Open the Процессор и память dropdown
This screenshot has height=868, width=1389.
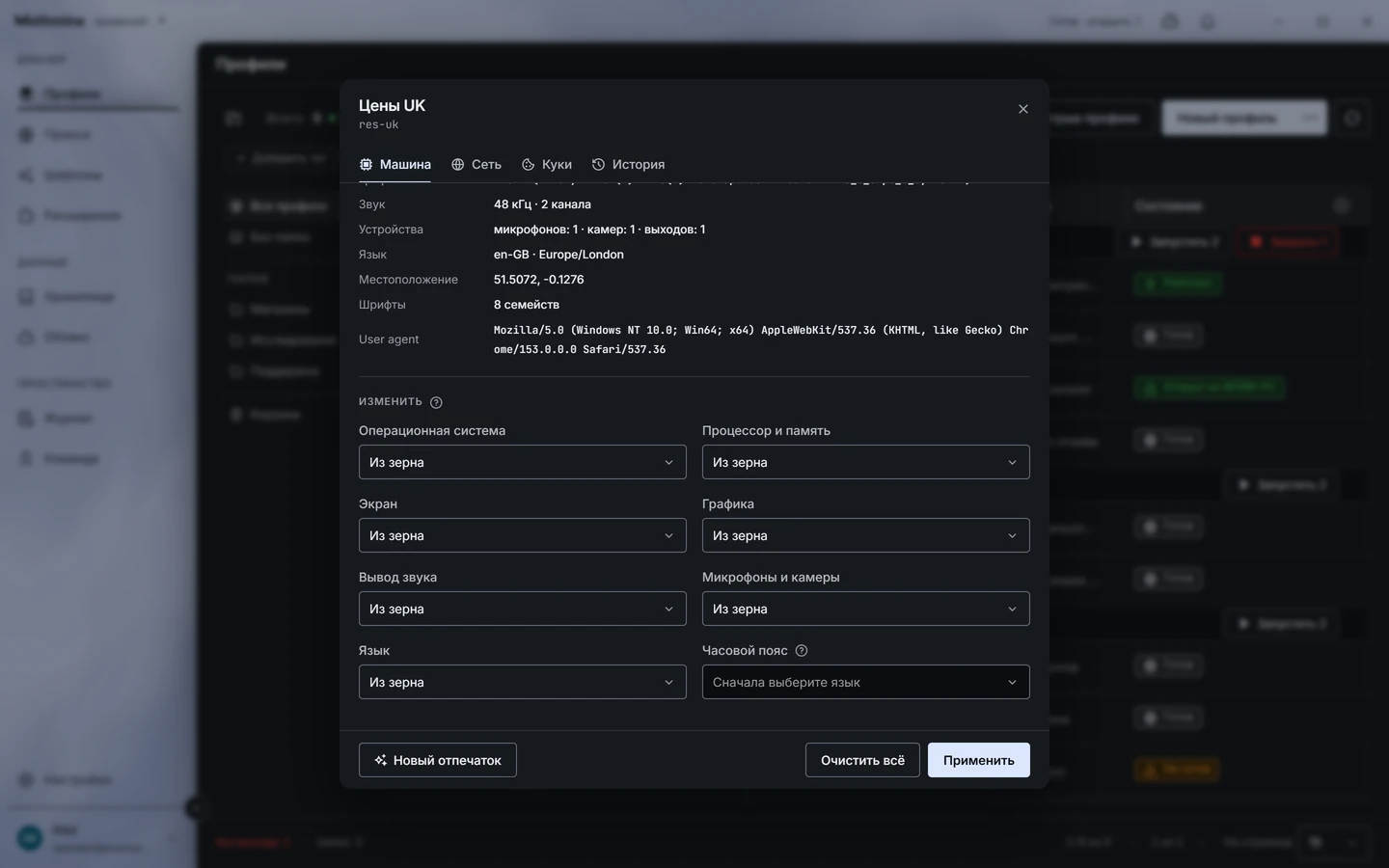coord(866,462)
